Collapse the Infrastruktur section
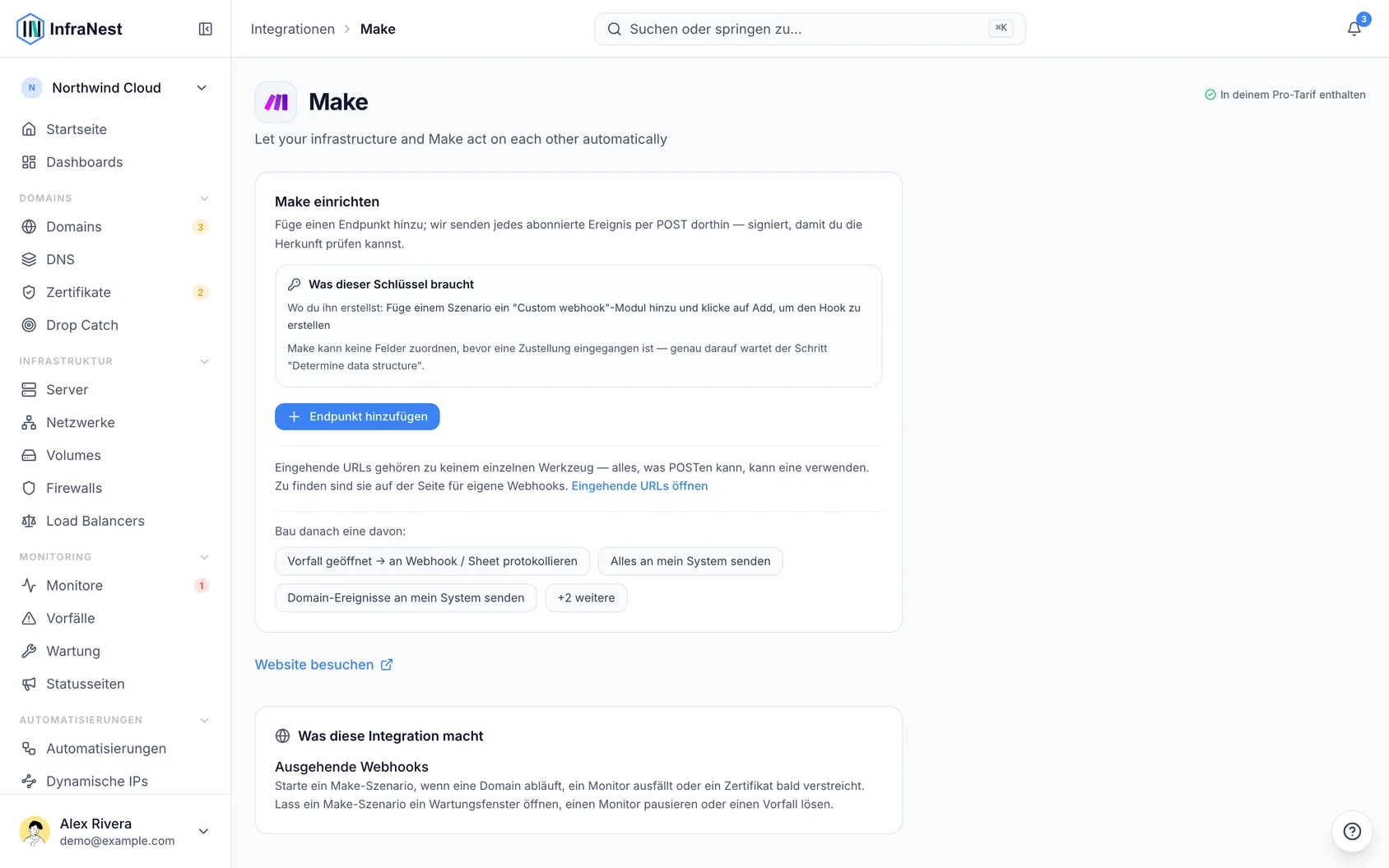The image size is (1389, 868). [204, 361]
